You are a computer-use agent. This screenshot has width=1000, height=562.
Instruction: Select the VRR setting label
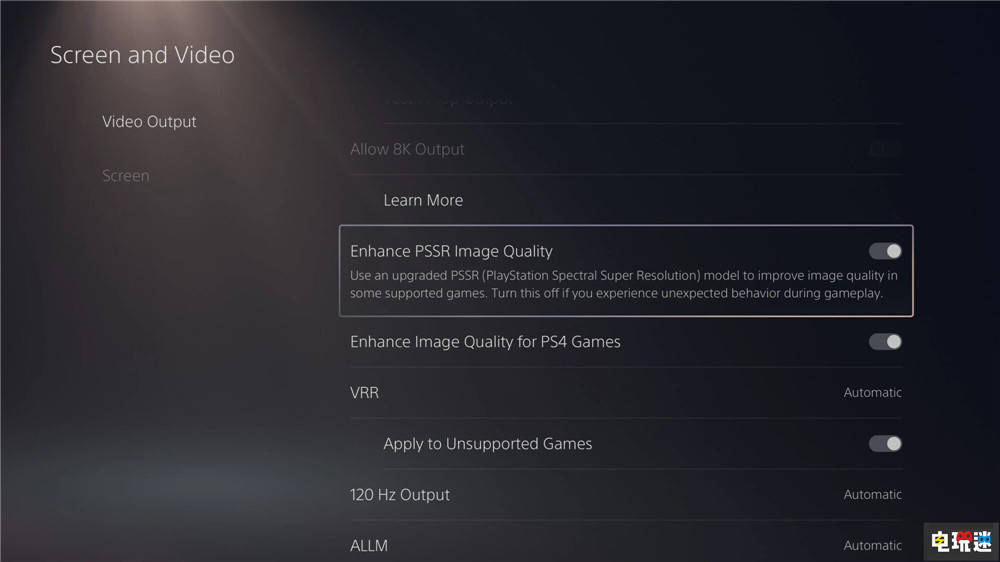coord(364,392)
